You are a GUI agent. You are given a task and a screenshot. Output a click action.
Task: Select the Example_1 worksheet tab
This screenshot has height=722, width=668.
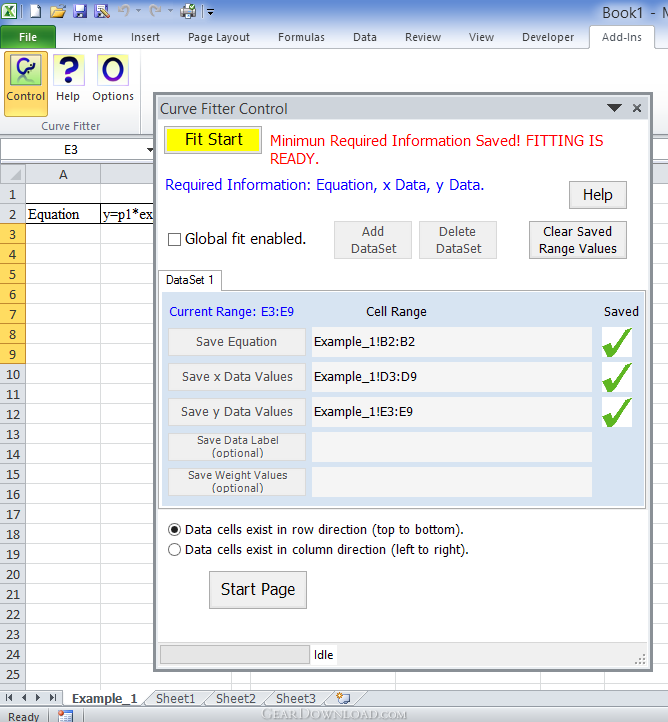105,698
